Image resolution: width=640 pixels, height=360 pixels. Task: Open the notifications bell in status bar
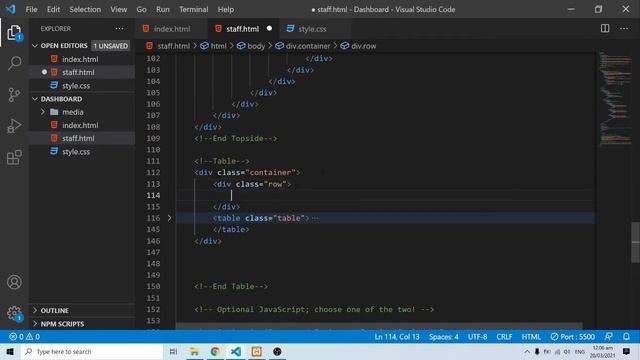coord(626,337)
